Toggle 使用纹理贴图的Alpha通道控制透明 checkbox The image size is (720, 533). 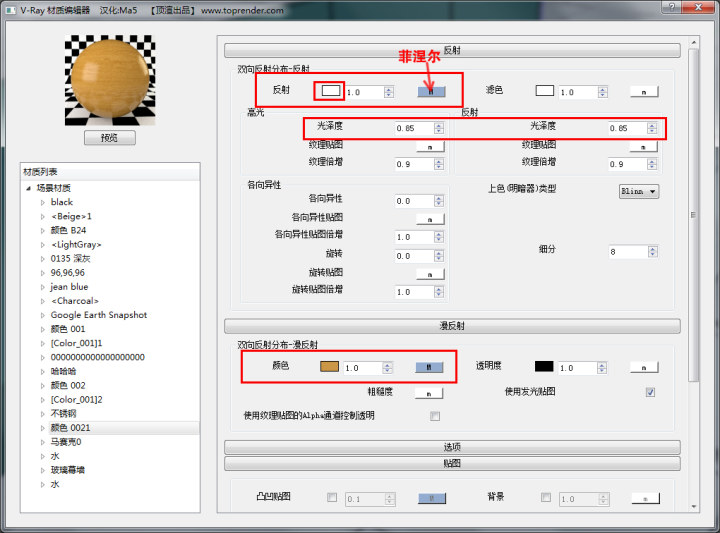[x=435, y=416]
